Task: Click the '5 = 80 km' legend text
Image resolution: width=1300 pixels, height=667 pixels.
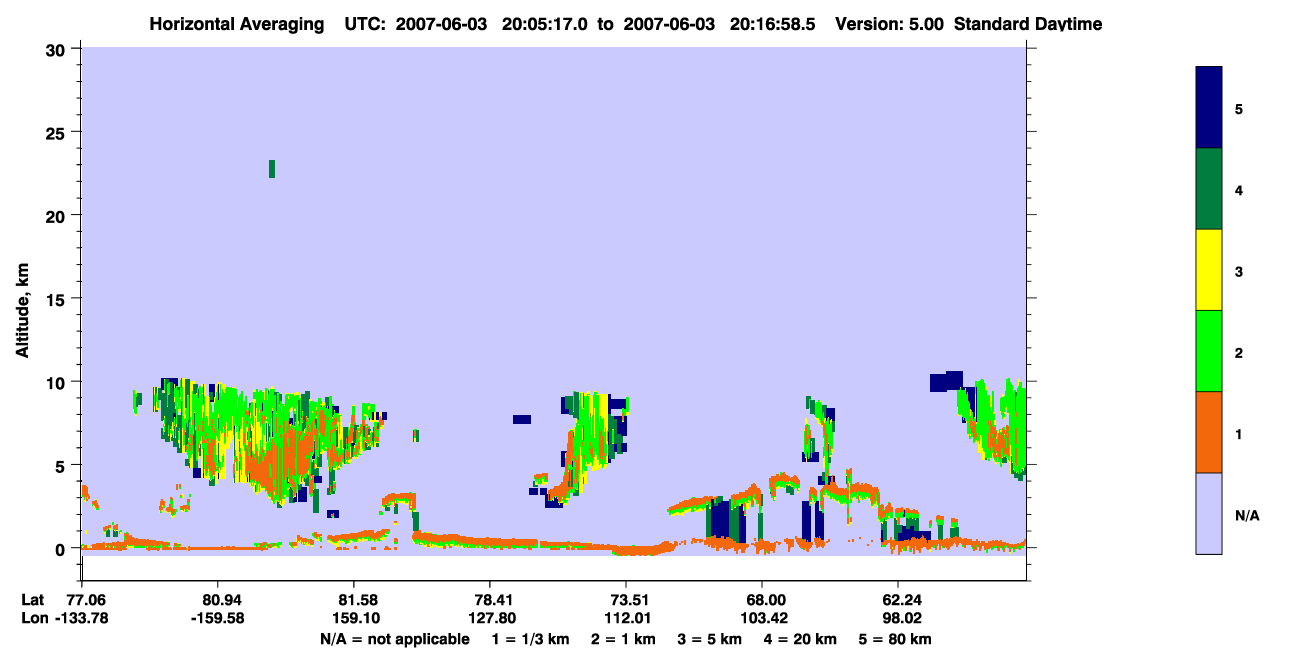Action: (895, 639)
